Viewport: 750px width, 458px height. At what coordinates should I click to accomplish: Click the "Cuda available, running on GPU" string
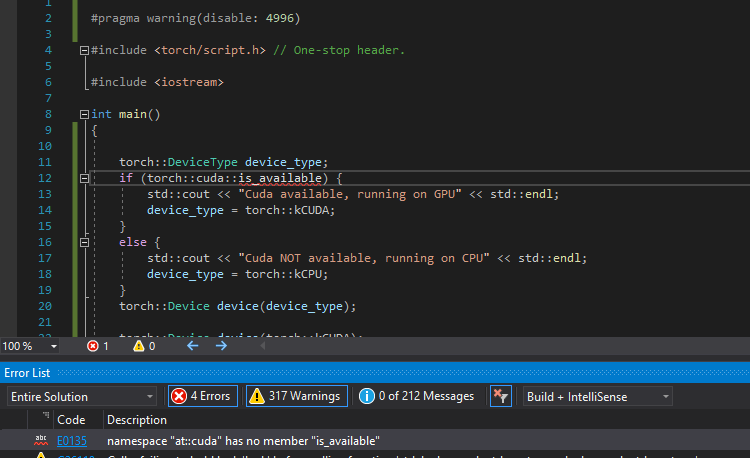click(350, 194)
